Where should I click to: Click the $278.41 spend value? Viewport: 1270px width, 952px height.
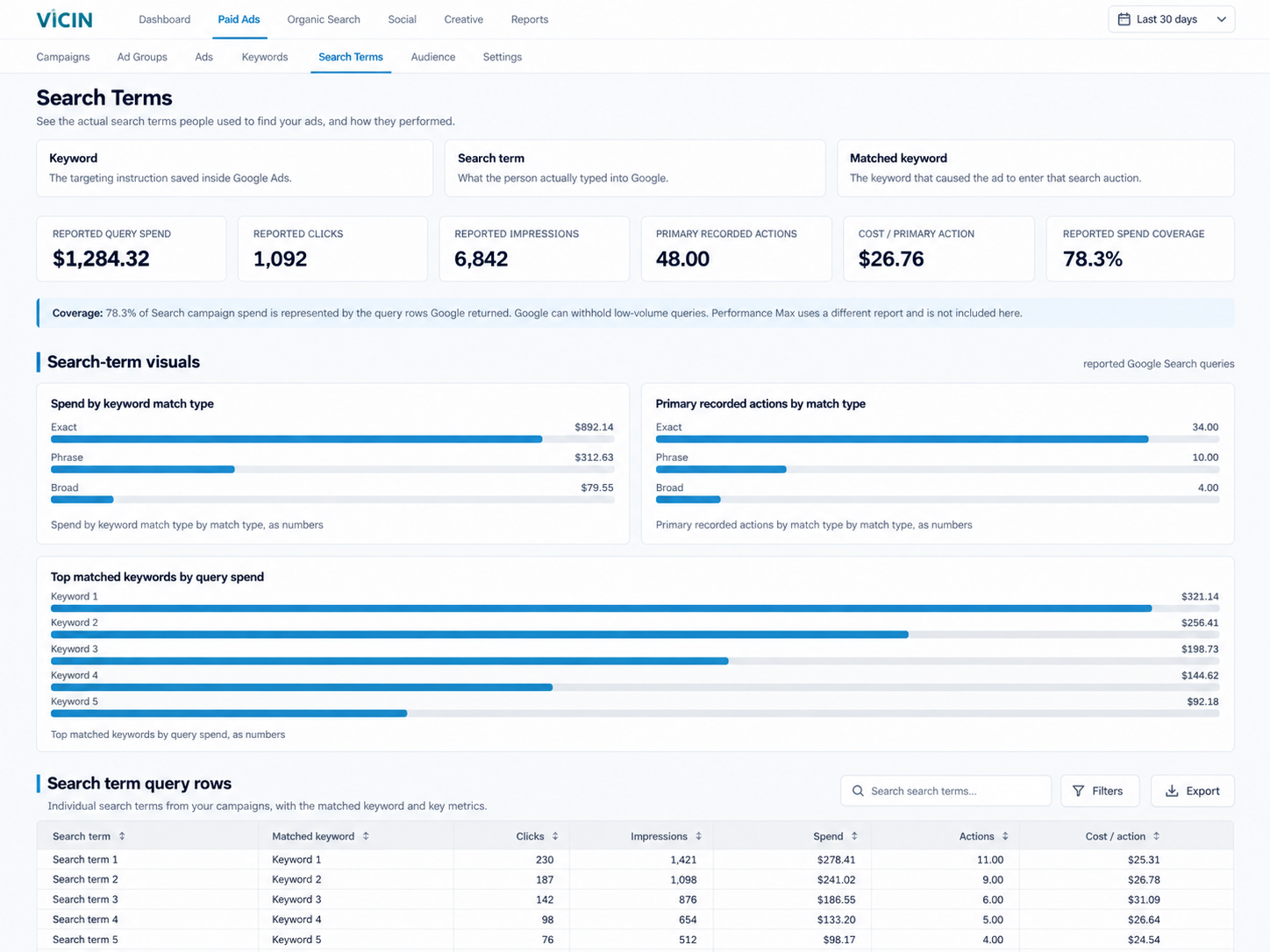835,860
